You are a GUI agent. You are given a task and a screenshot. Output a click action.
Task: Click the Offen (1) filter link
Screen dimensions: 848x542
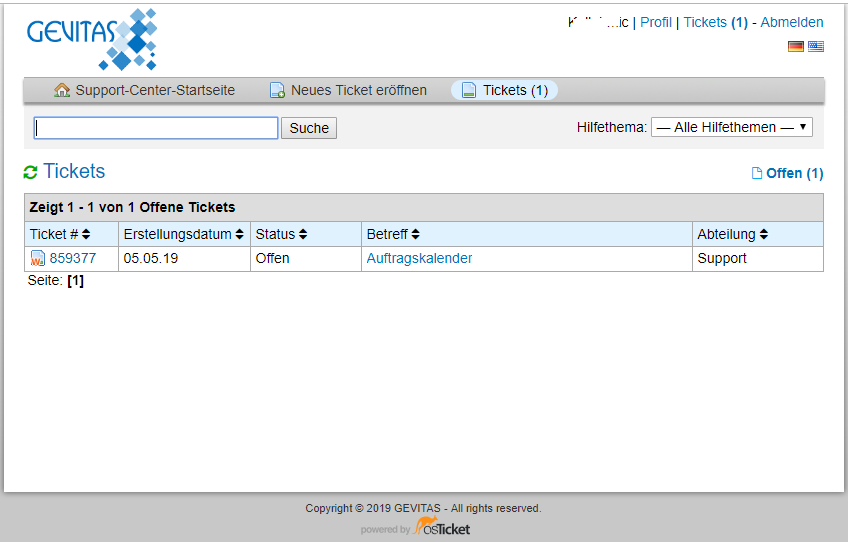coord(794,173)
